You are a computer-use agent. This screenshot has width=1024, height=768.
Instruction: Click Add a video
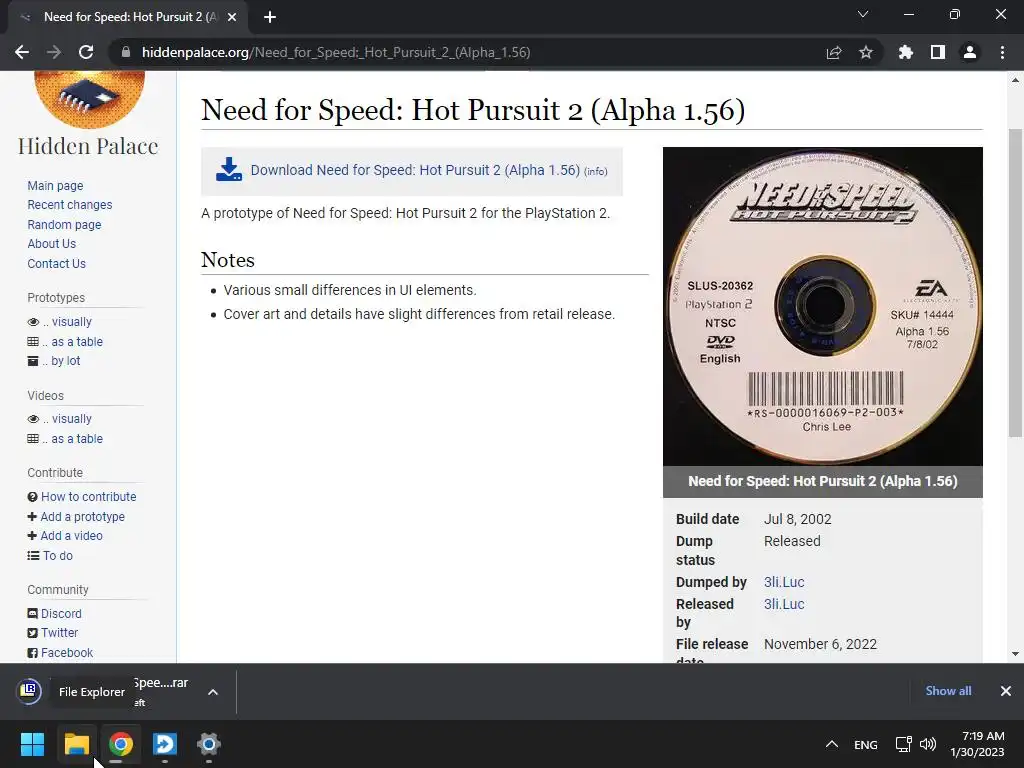pyautogui.click(x=71, y=536)
